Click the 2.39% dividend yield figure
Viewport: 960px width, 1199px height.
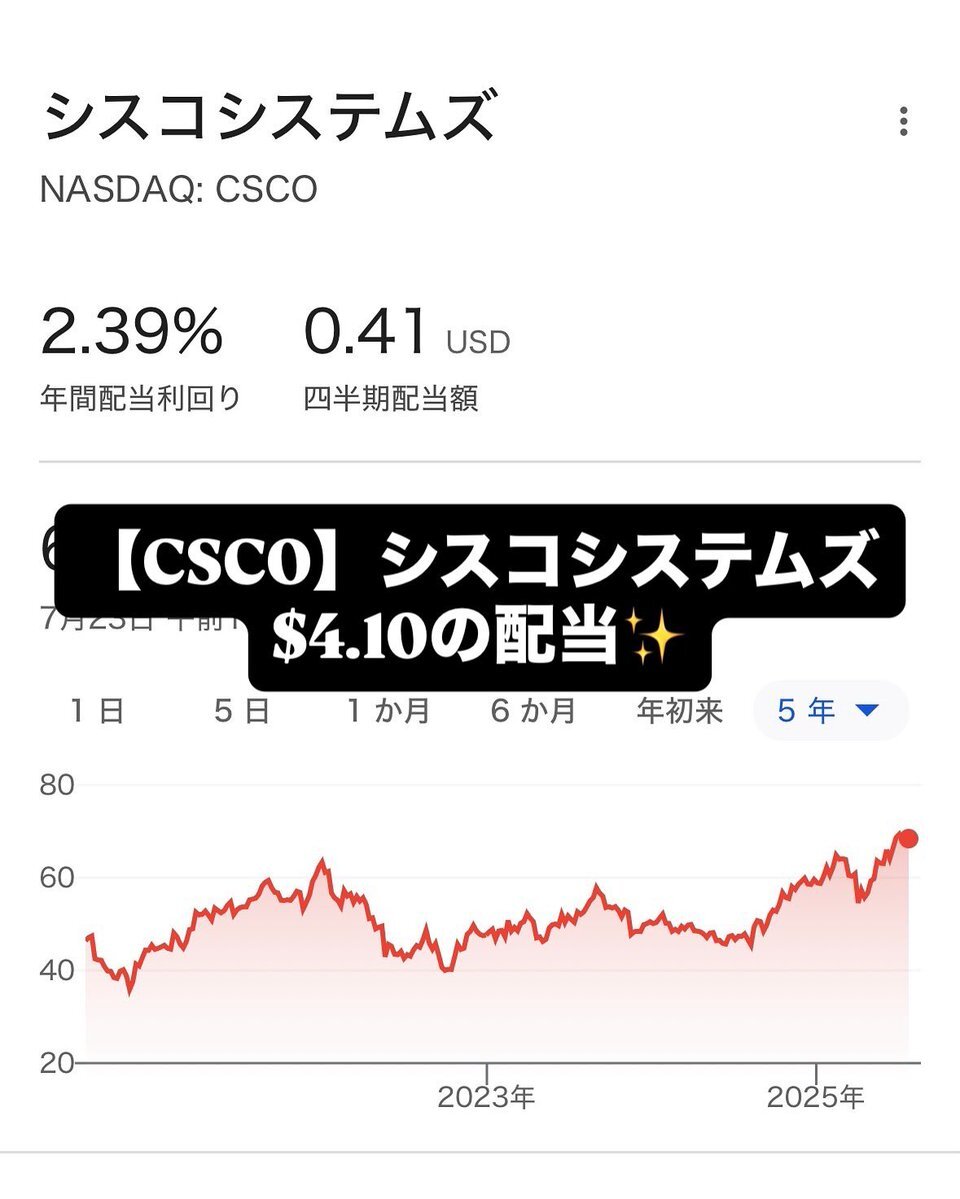(x=132, y=332)
